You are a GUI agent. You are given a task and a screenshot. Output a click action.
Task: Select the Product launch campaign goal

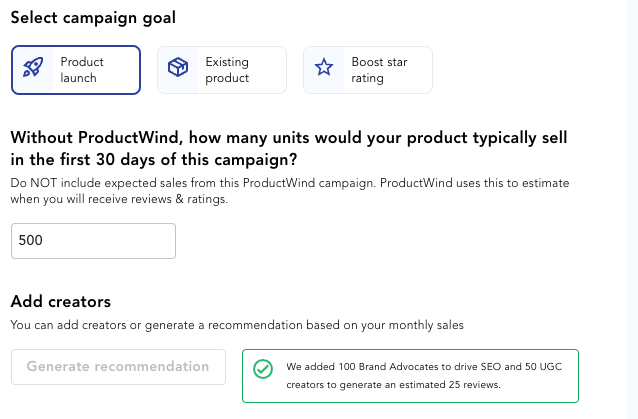[76, 70]
